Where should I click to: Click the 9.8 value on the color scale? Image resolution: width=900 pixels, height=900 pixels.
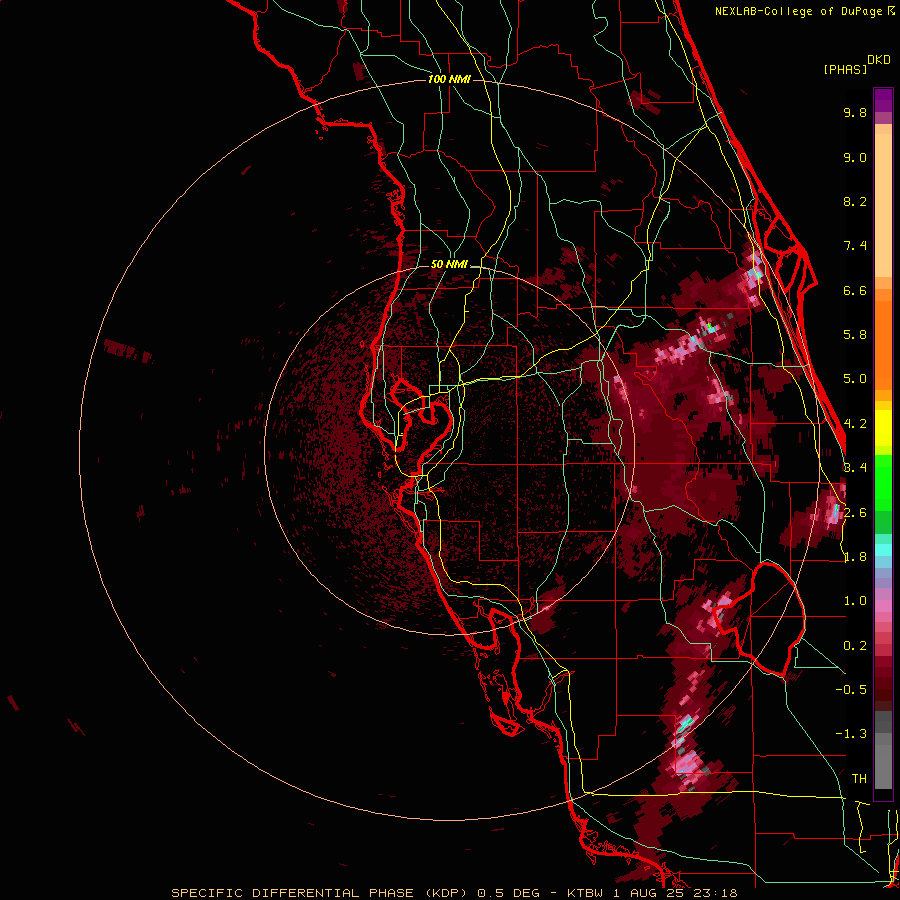click(855, 112)
